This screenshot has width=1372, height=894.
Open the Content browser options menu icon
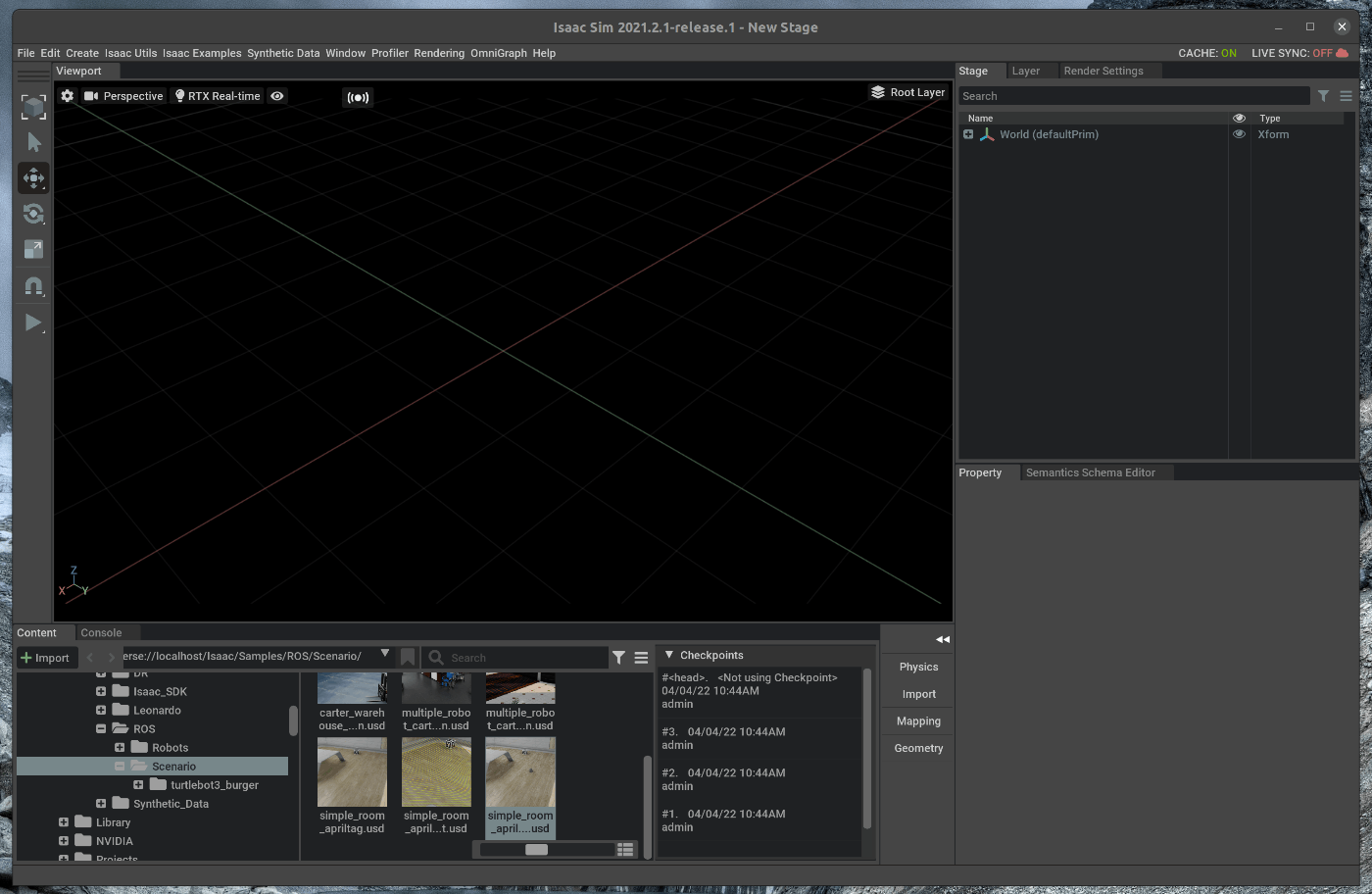pyautogui.click(x=641, y=658)
